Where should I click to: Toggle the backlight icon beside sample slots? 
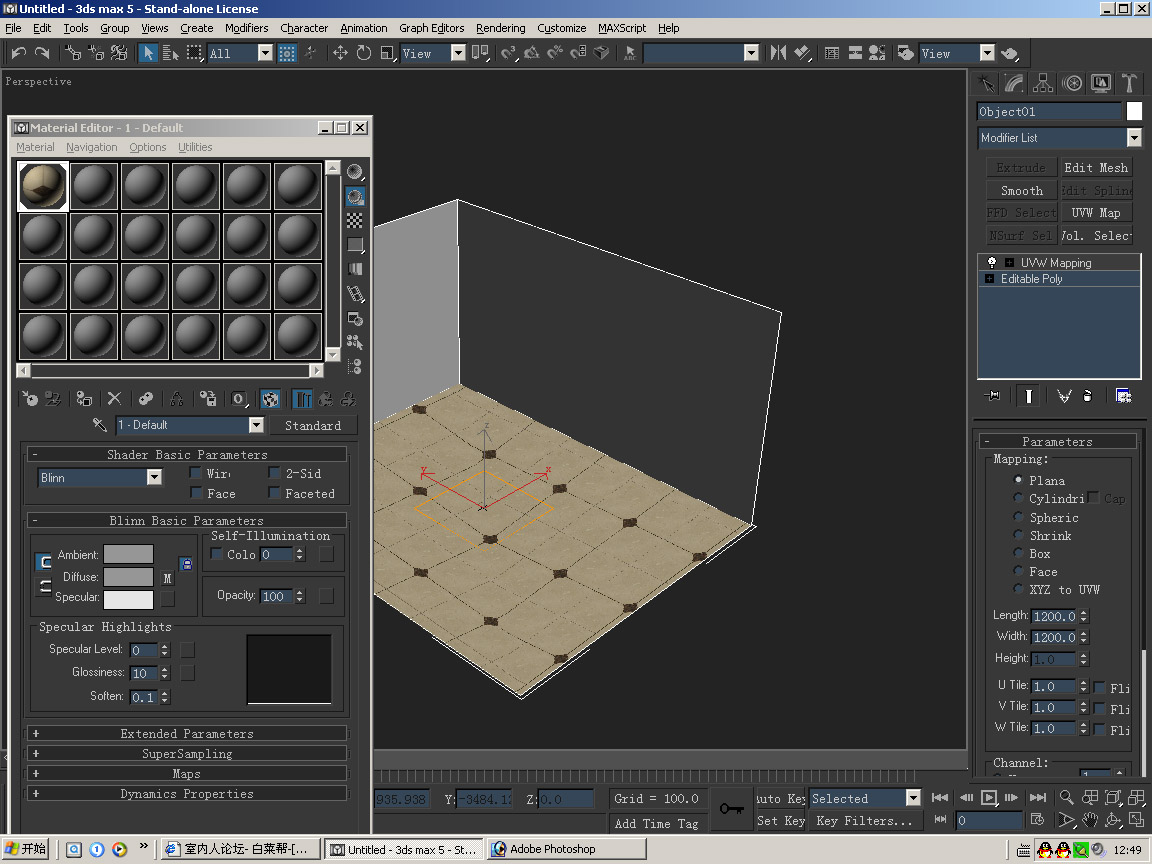(355, 196)
